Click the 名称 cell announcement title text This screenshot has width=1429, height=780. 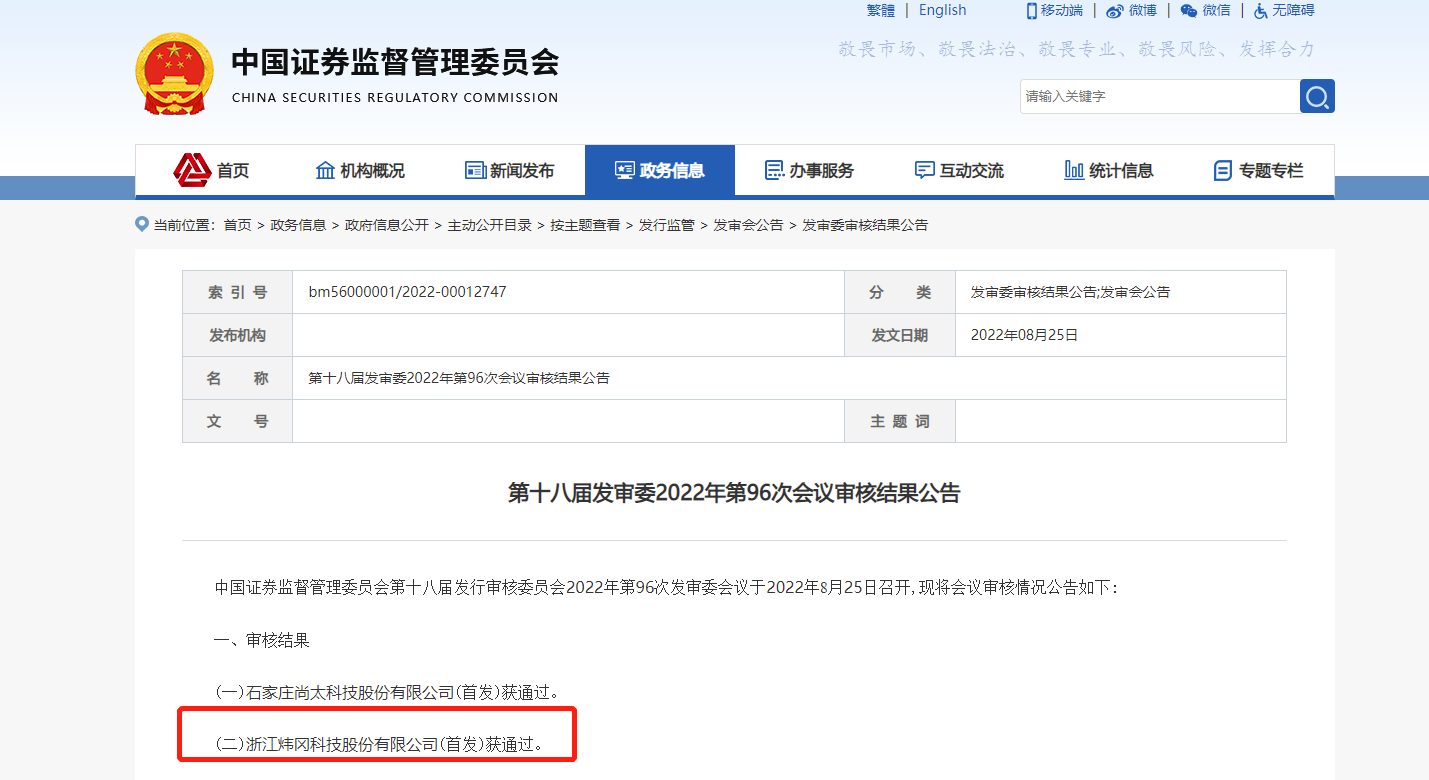pos(459,378)
